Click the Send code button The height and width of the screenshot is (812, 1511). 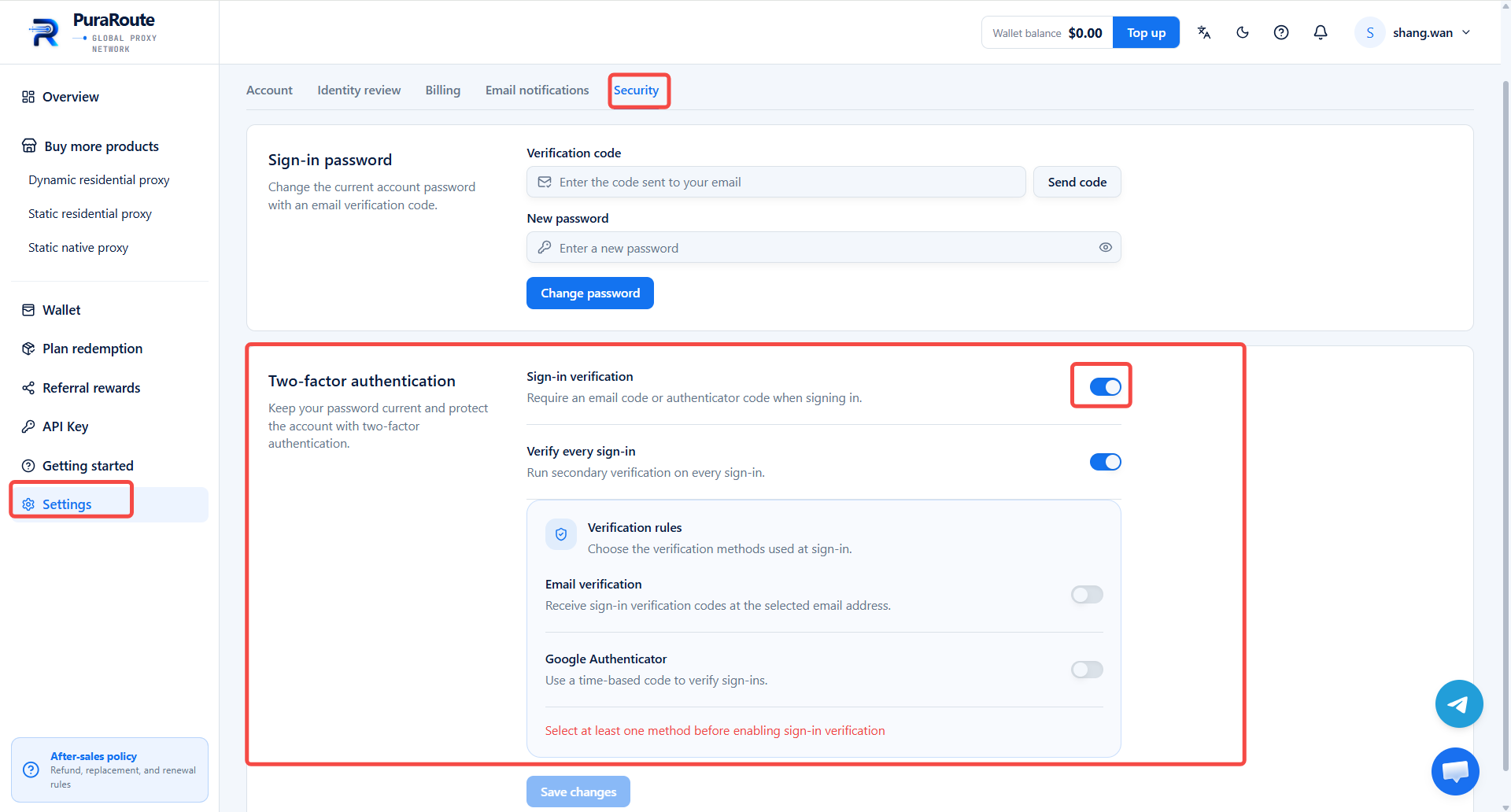coord(1077,182)
